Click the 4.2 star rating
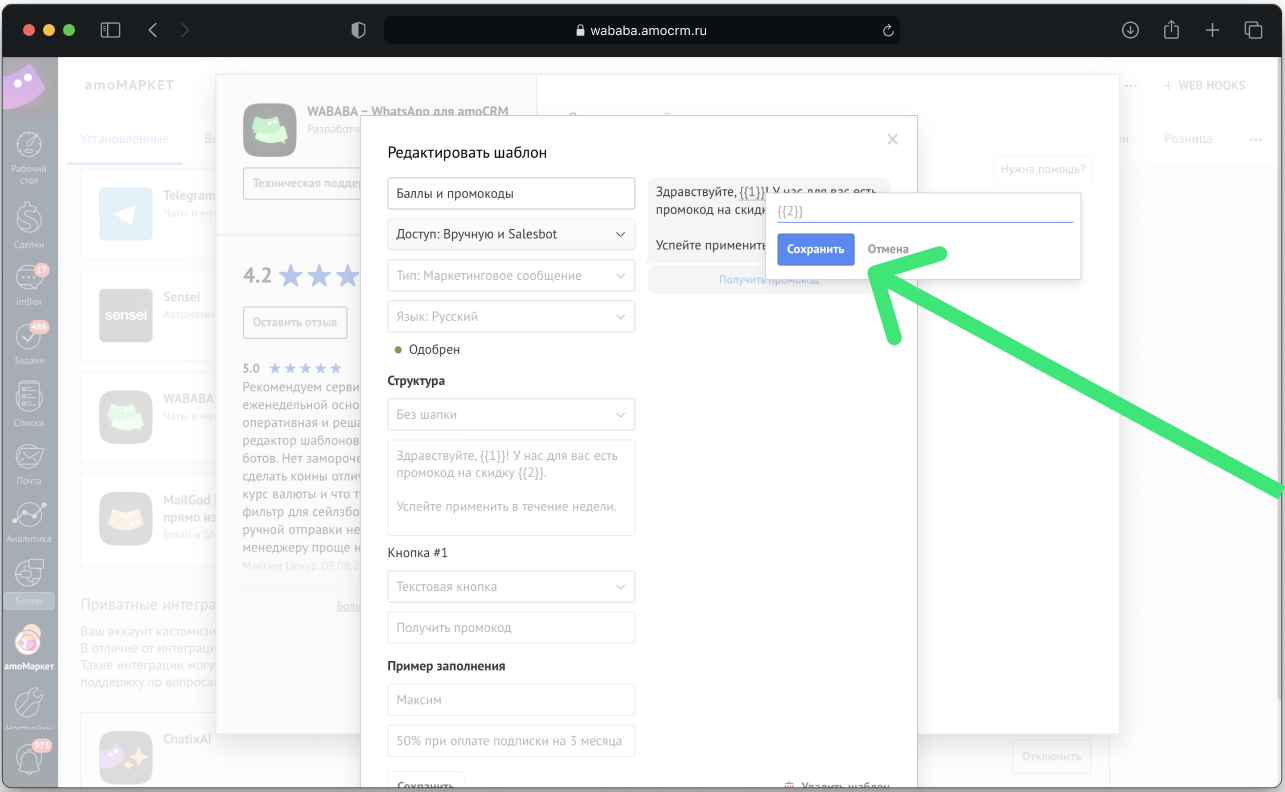Viewport: 1285px width, 792px height. click(x=300, y=275)
